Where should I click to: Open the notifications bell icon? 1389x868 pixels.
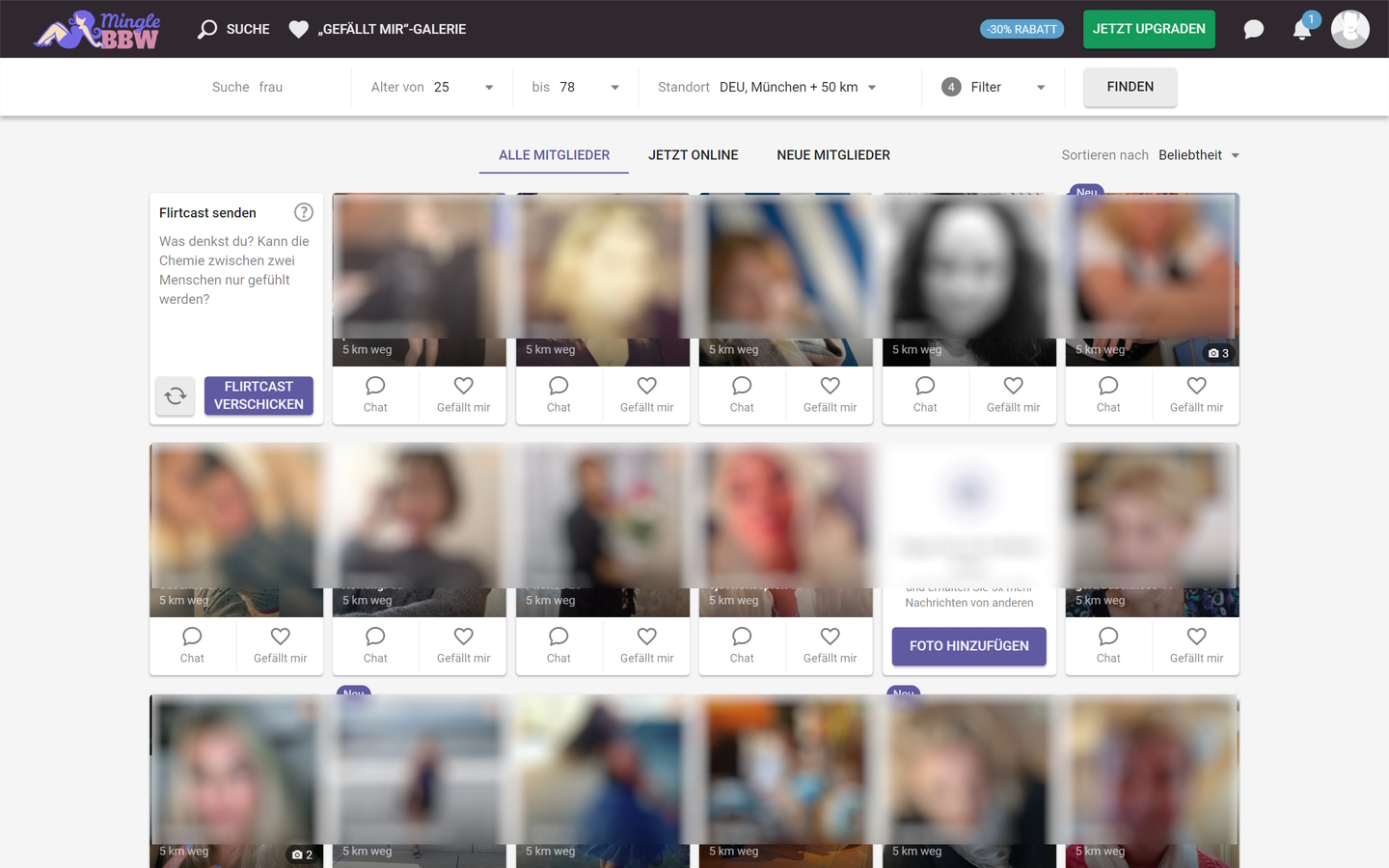(1301, 30)
